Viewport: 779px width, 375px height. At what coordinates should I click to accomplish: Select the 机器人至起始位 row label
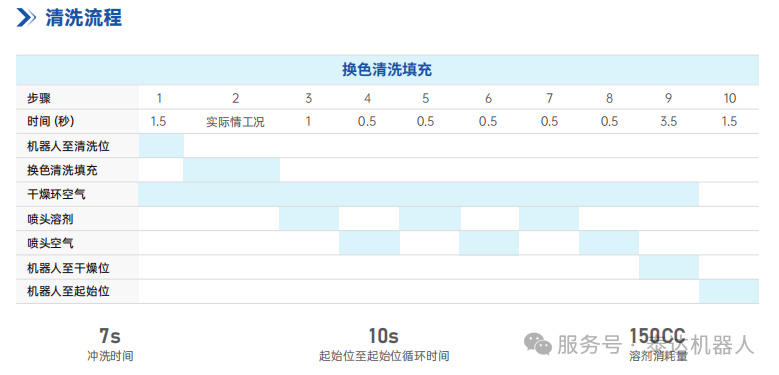tap(68, 292)
